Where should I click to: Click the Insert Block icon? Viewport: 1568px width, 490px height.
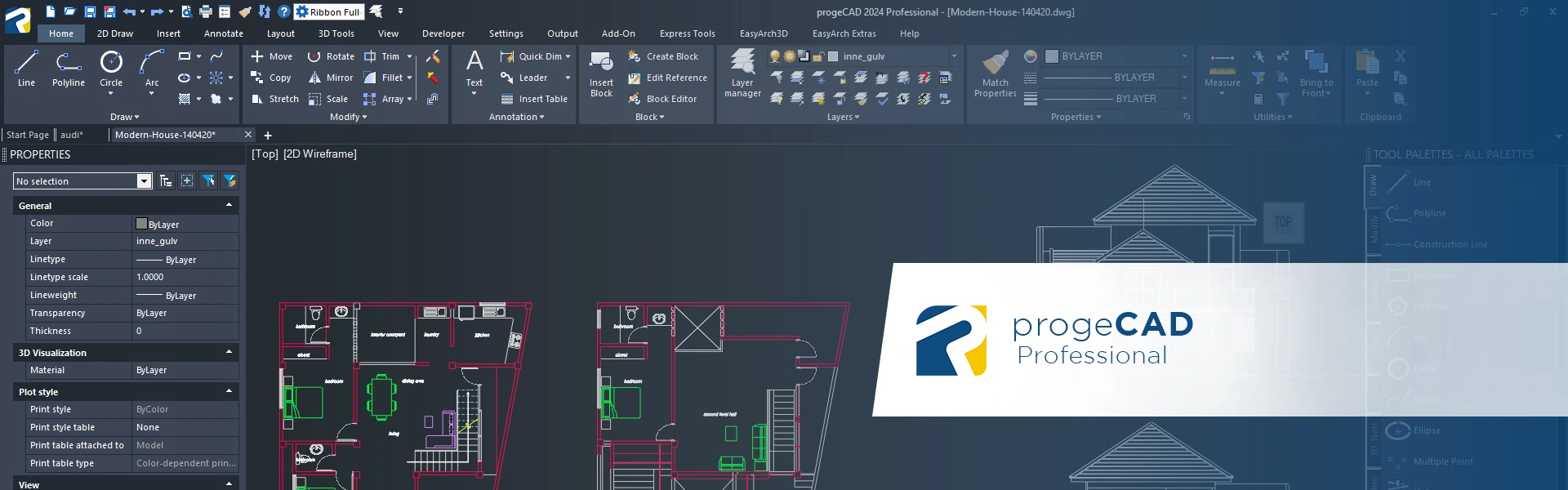point(601,72)
